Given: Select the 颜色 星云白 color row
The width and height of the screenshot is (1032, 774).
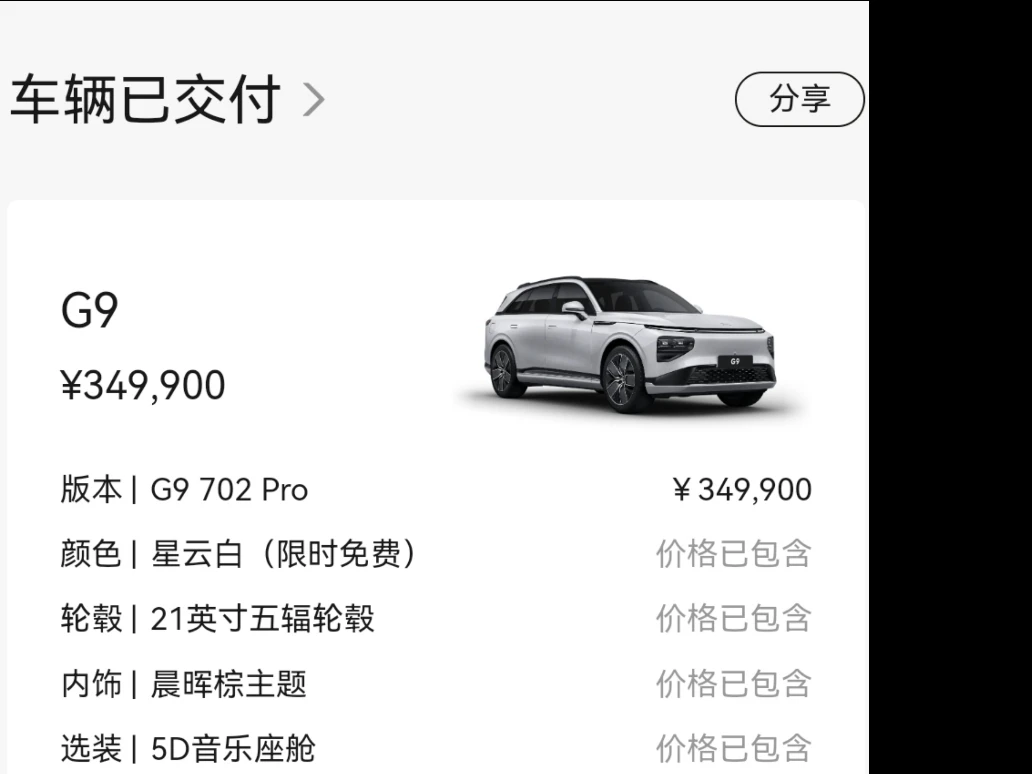Looking at the screenshot, I should (x=436, y=554).
